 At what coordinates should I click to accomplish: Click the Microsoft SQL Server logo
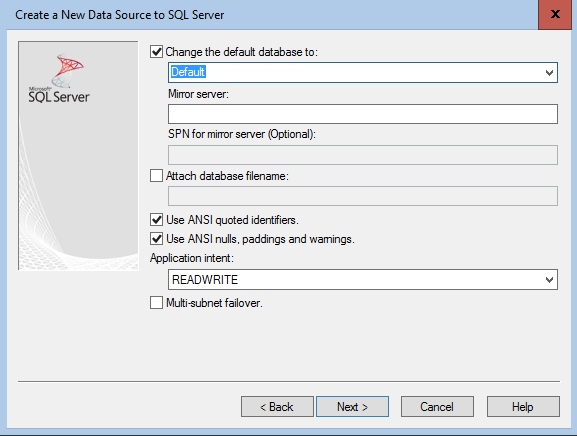(x=59, y=78)
